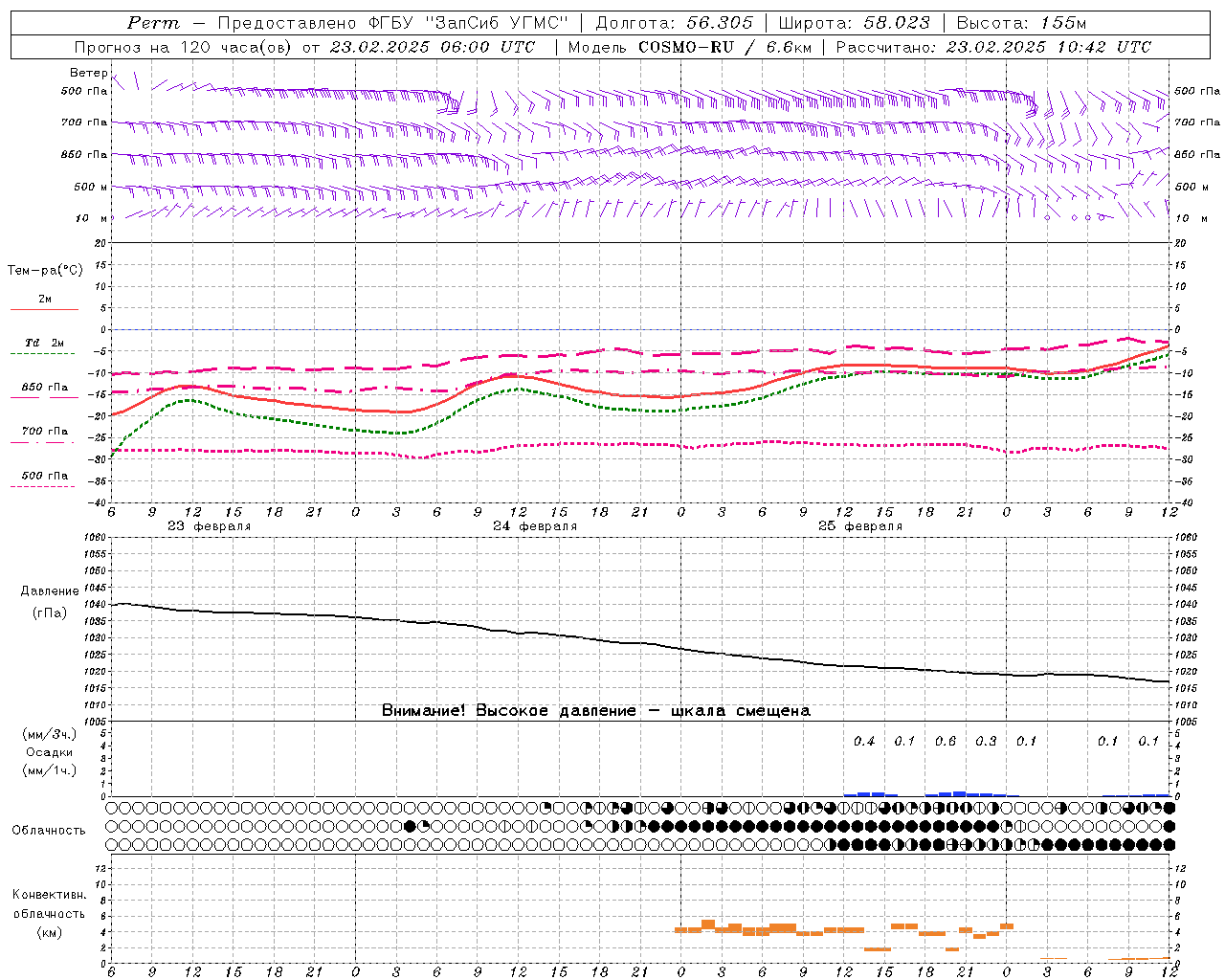Click the "25 февраля" date label
The width and height of the screenshot is (1225, 980).
click(859, 526)
